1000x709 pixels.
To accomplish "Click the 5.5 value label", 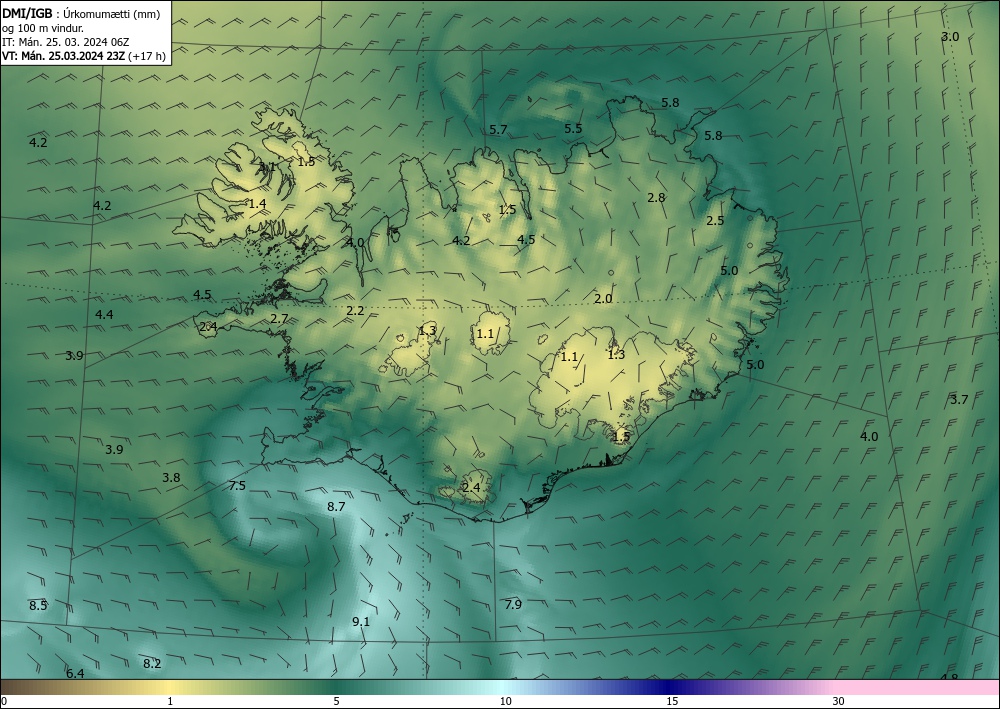I will [573, 128].
